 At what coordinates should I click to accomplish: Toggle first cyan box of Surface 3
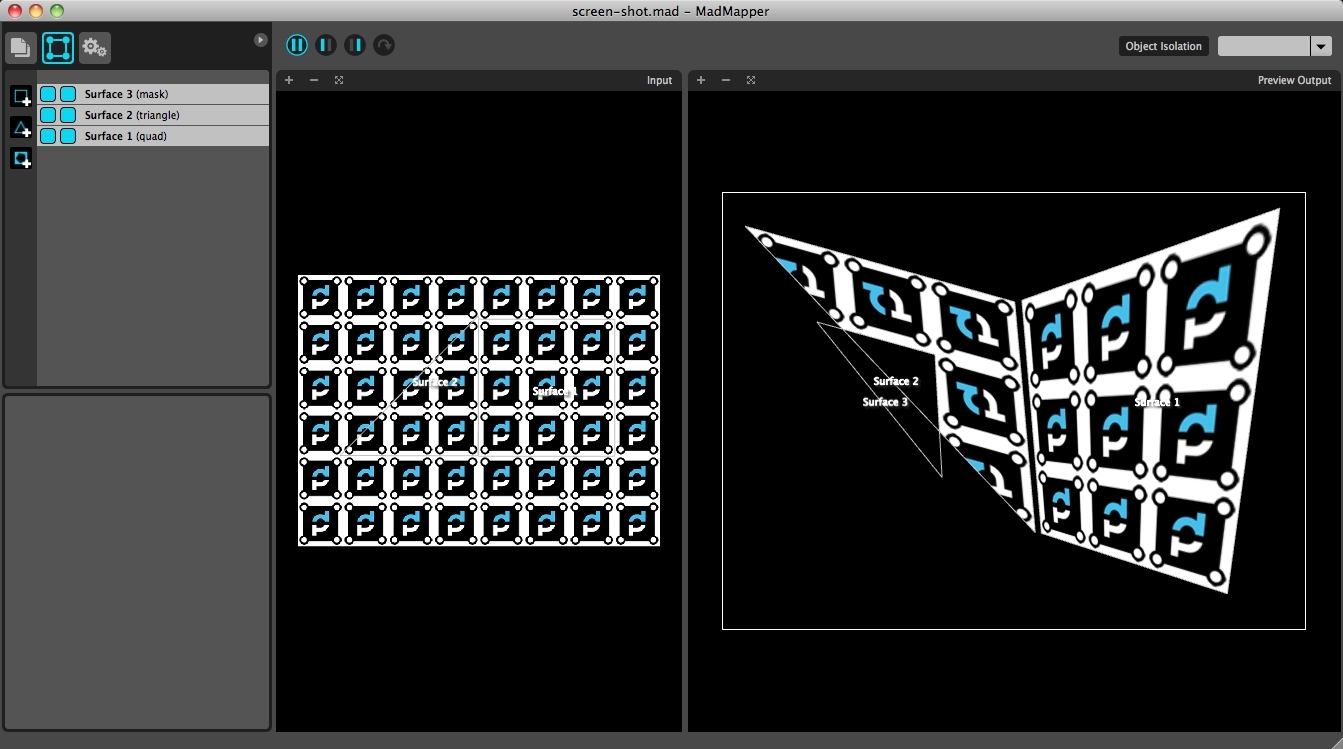click(x=48, y=94)
